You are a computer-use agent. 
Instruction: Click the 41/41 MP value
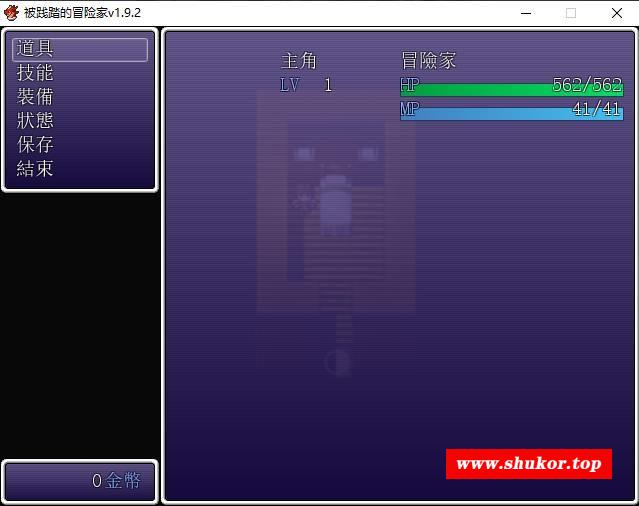[597, 109]
